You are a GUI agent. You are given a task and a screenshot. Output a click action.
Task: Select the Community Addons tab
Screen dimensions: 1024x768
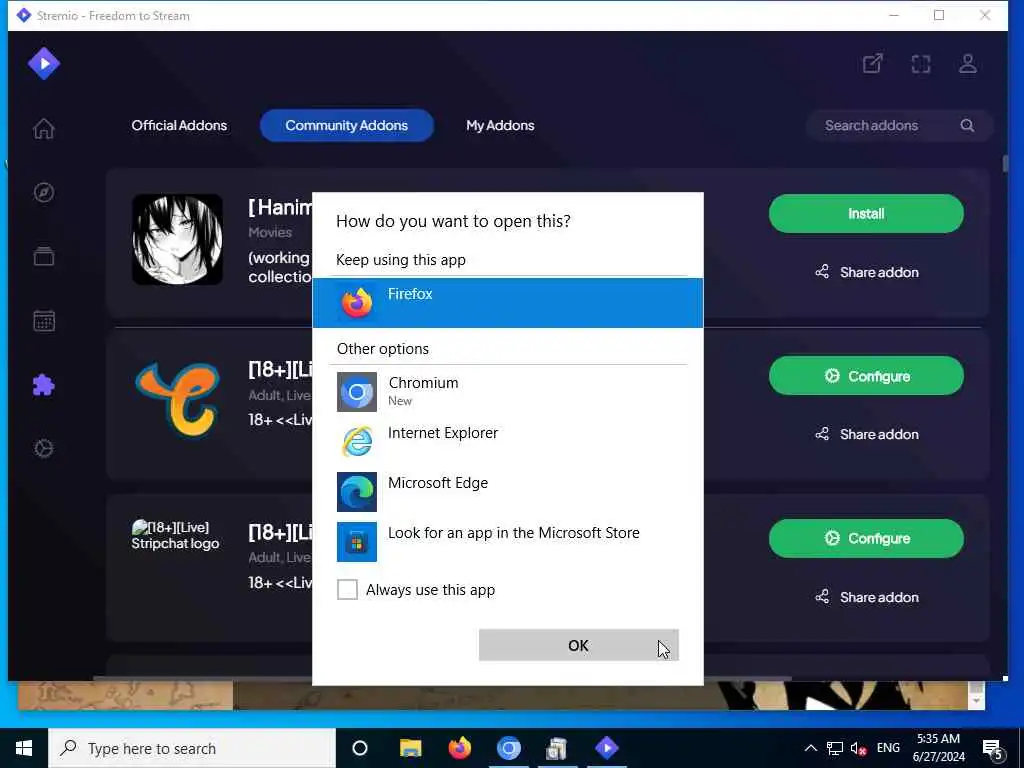click(347, 125)
